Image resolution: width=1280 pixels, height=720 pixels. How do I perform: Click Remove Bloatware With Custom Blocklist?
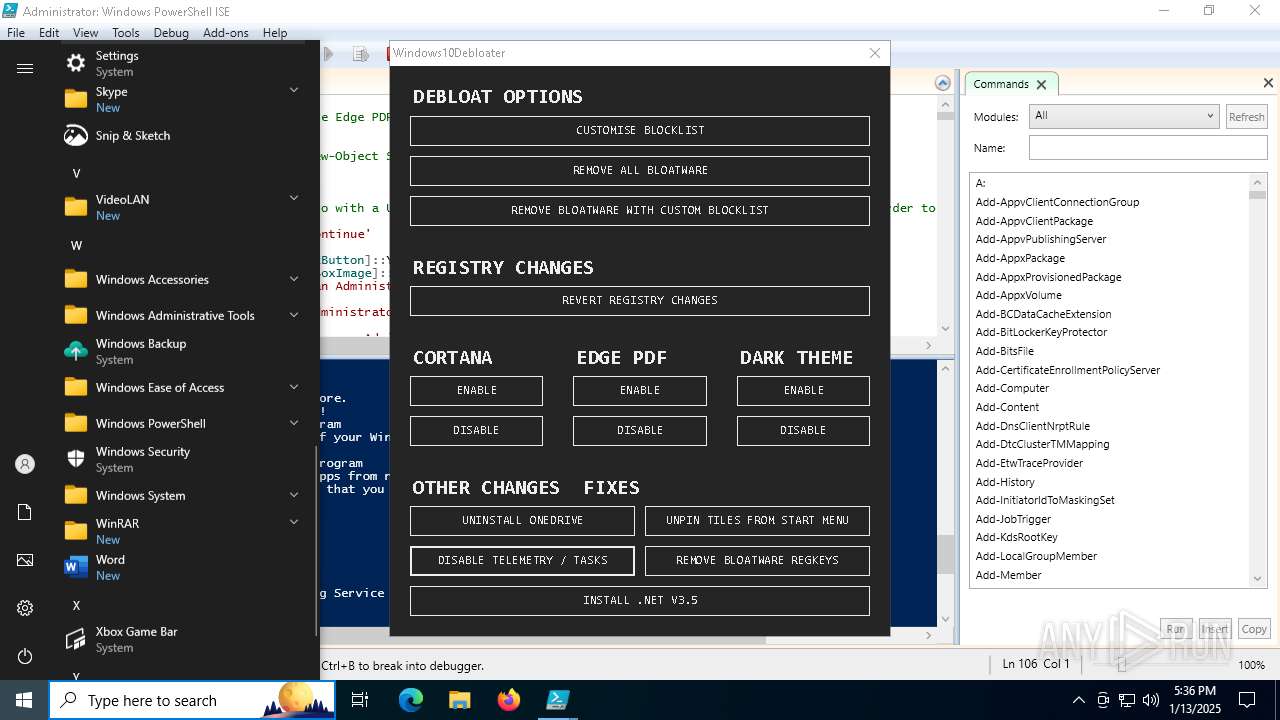click(x=640, y=210)
